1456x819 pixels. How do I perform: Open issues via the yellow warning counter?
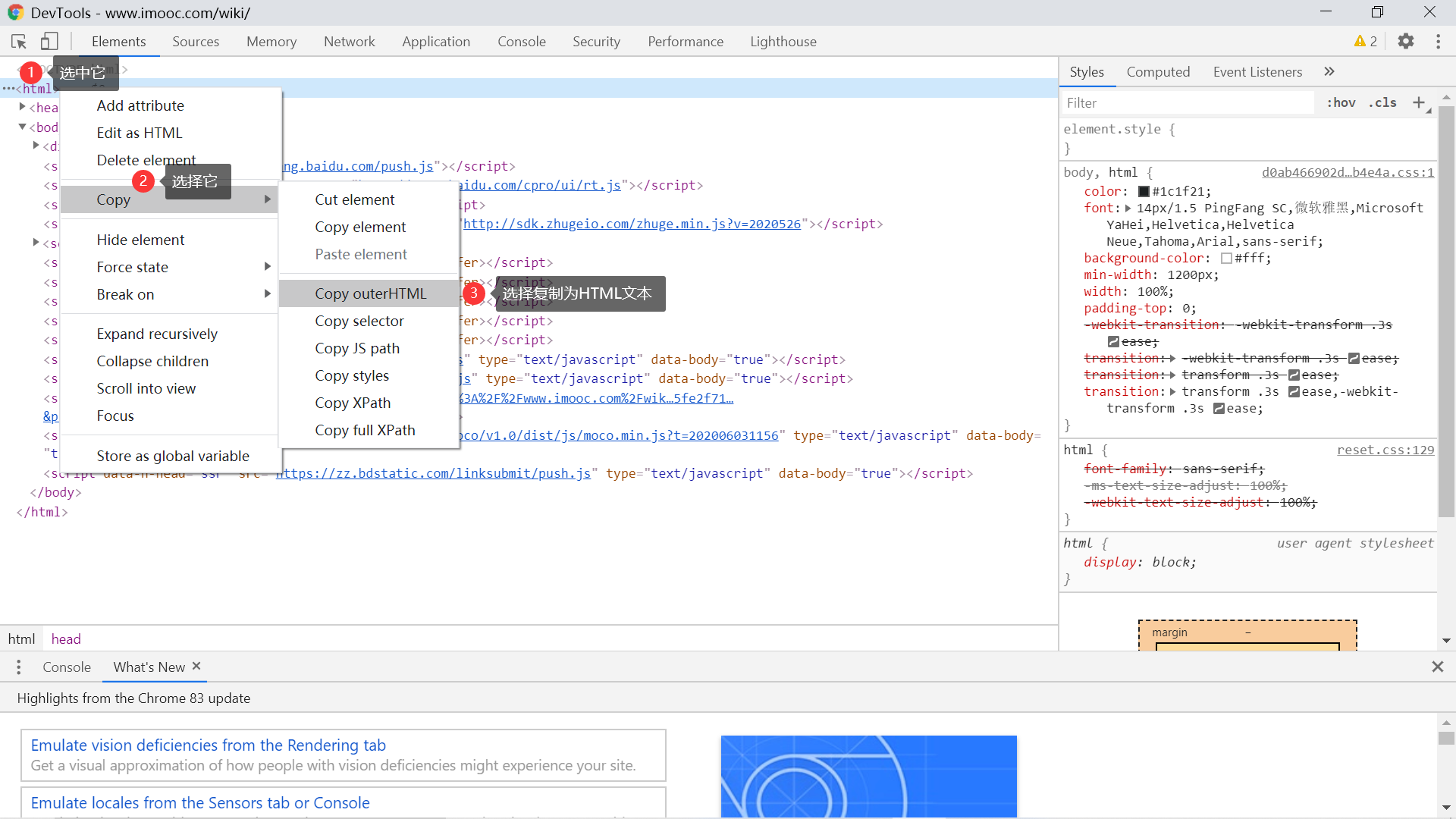click(1365, 42)
